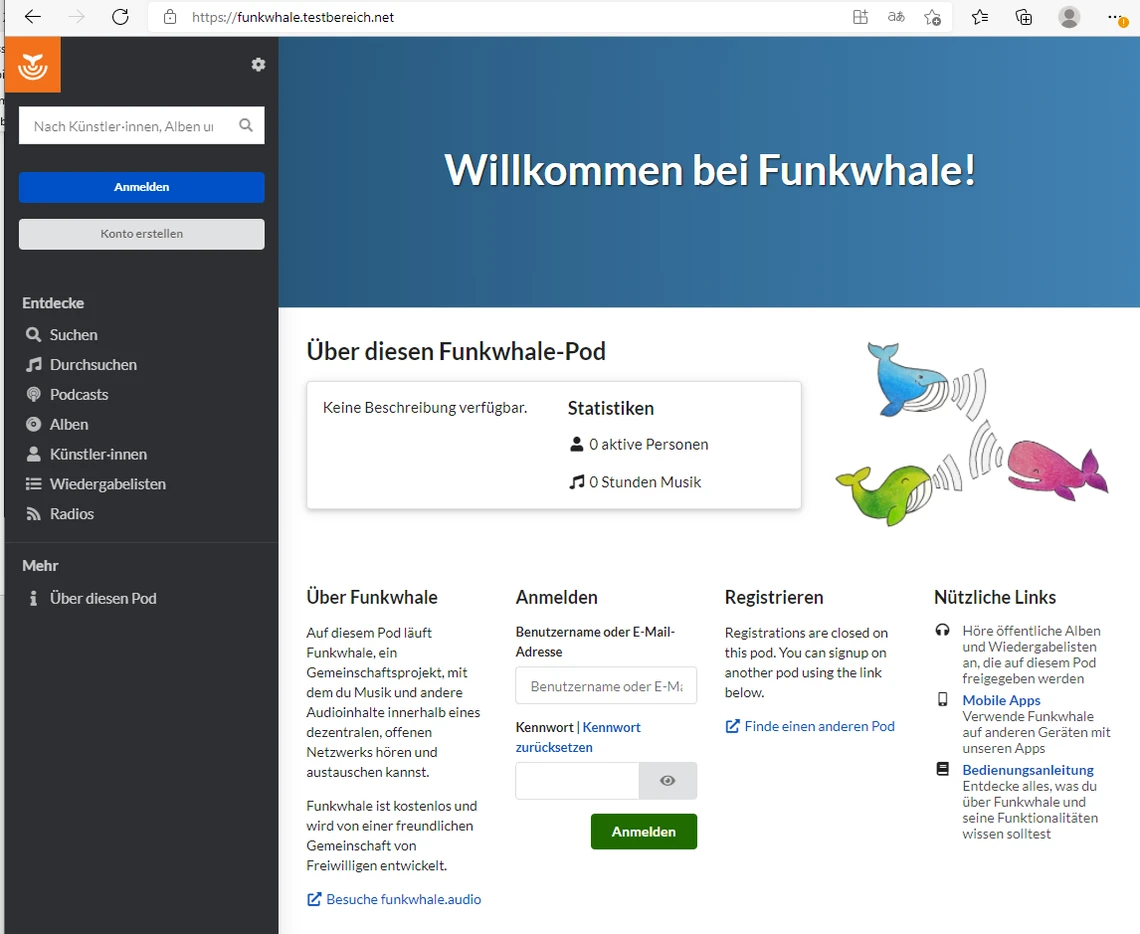
Task: Open browser Collections icon
Action: 1023,17
